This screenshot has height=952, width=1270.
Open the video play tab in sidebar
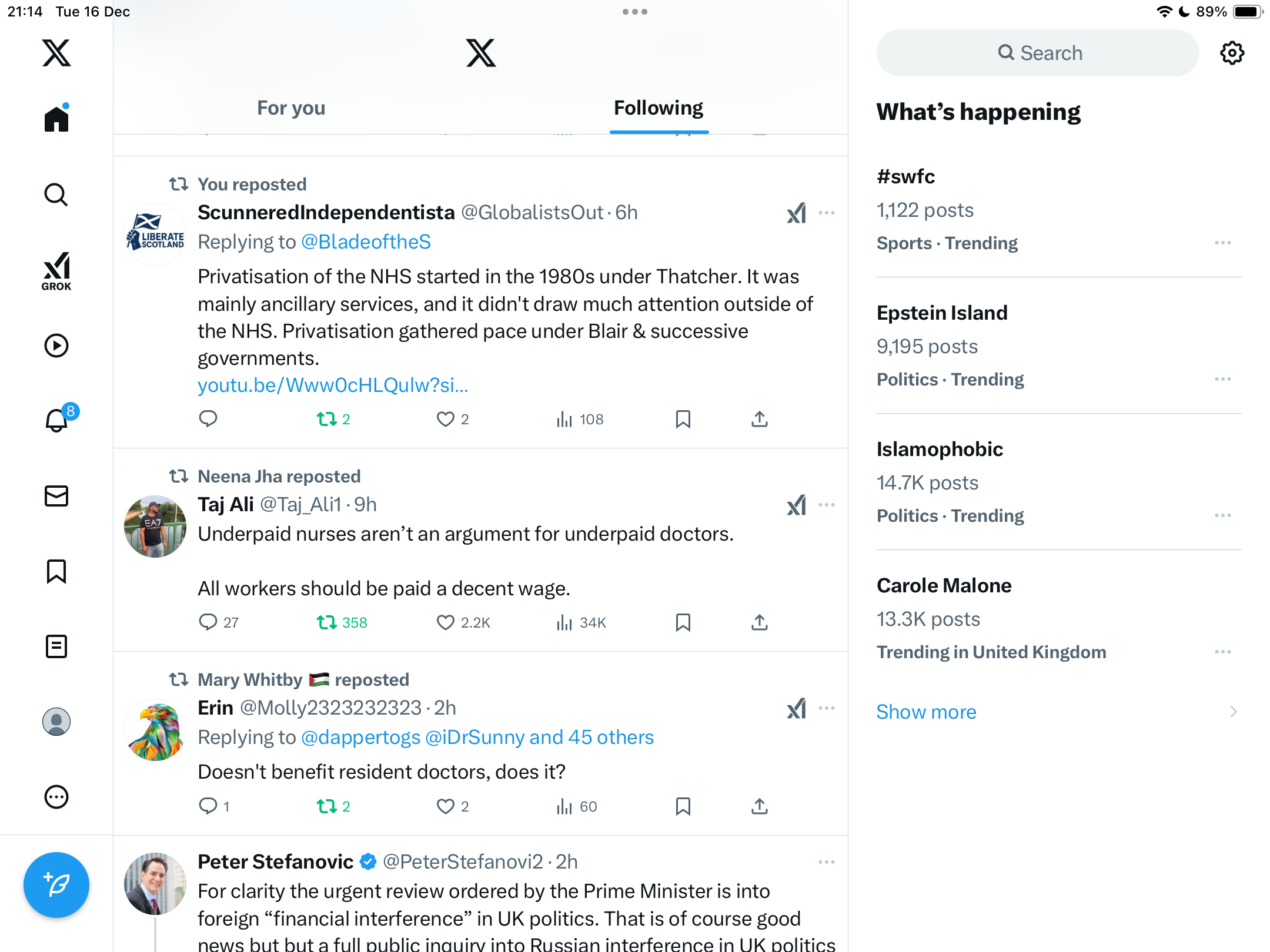pos(56,346)
